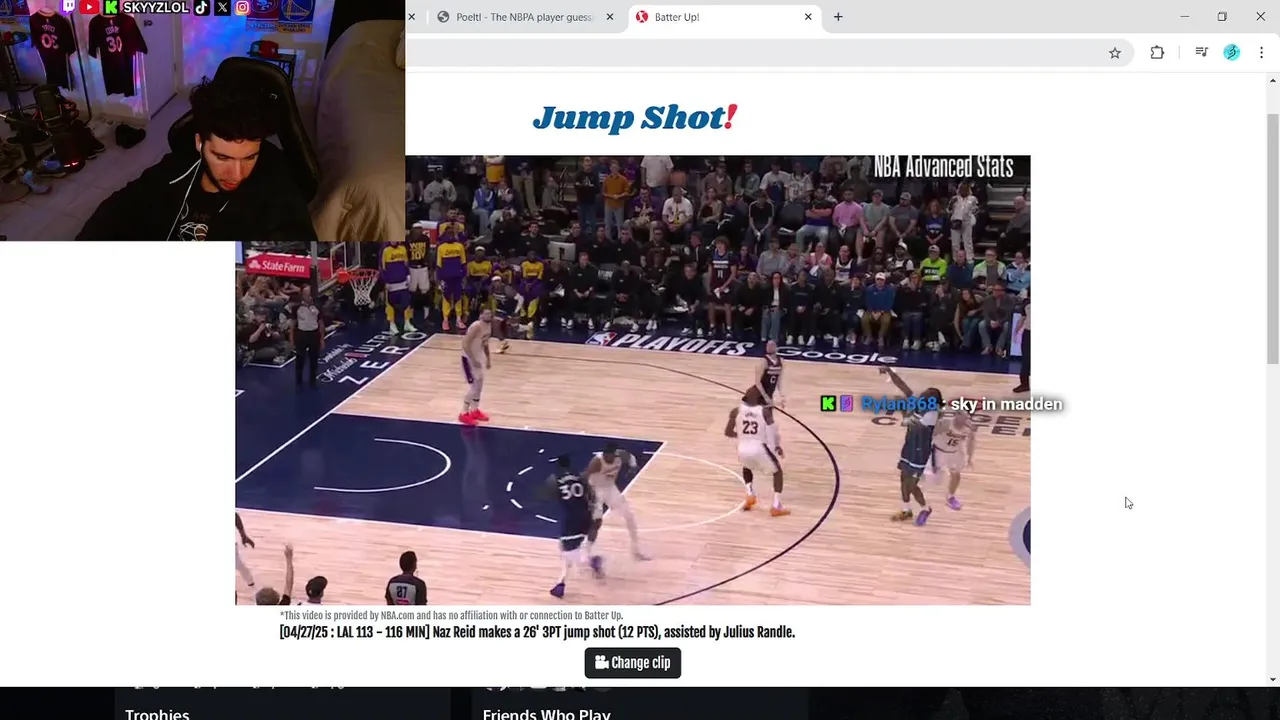Click the Kick icon in the webcam overlay

111,7
